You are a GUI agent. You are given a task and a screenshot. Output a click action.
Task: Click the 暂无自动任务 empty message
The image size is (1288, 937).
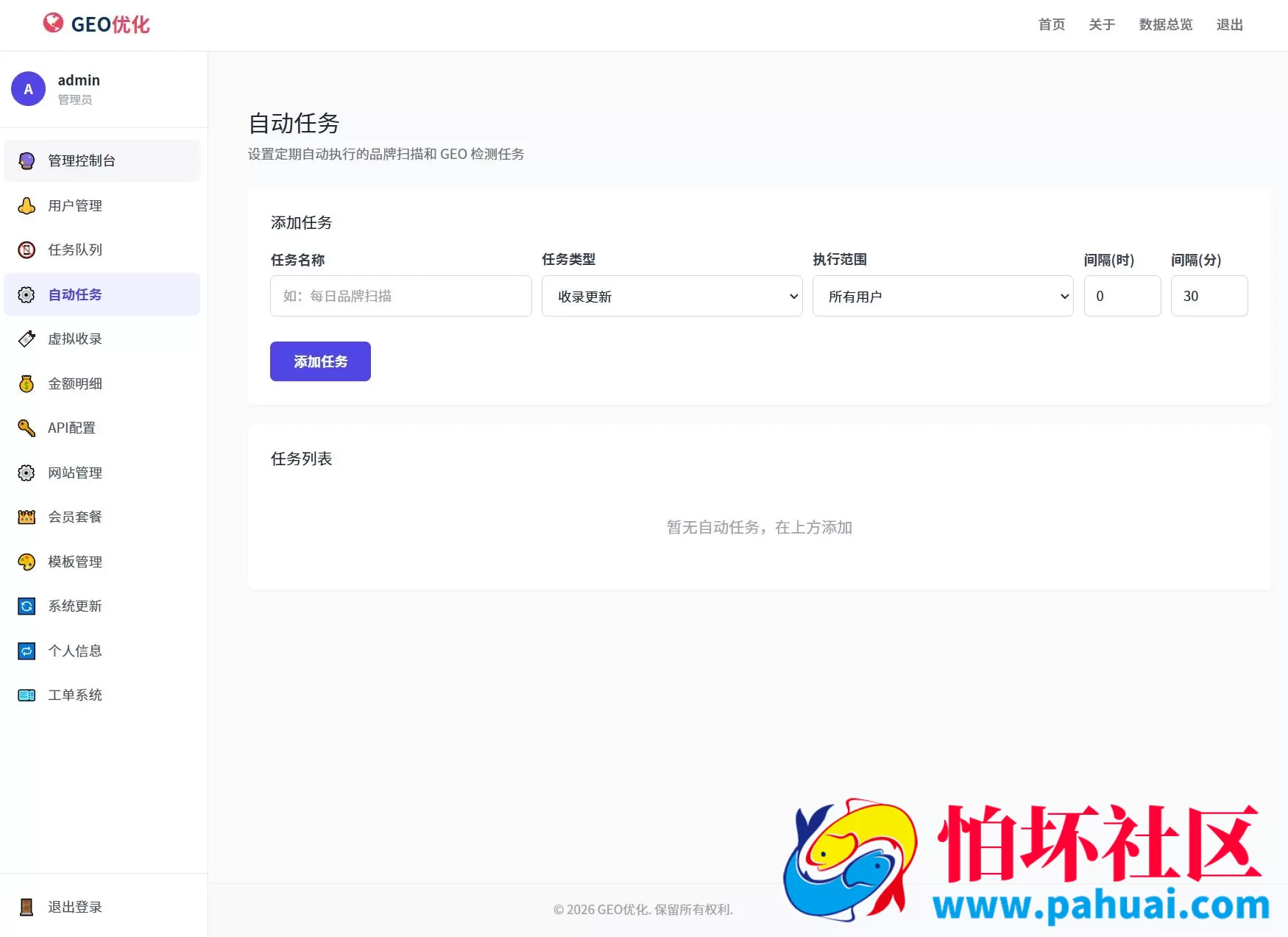(x=759, y=527)
